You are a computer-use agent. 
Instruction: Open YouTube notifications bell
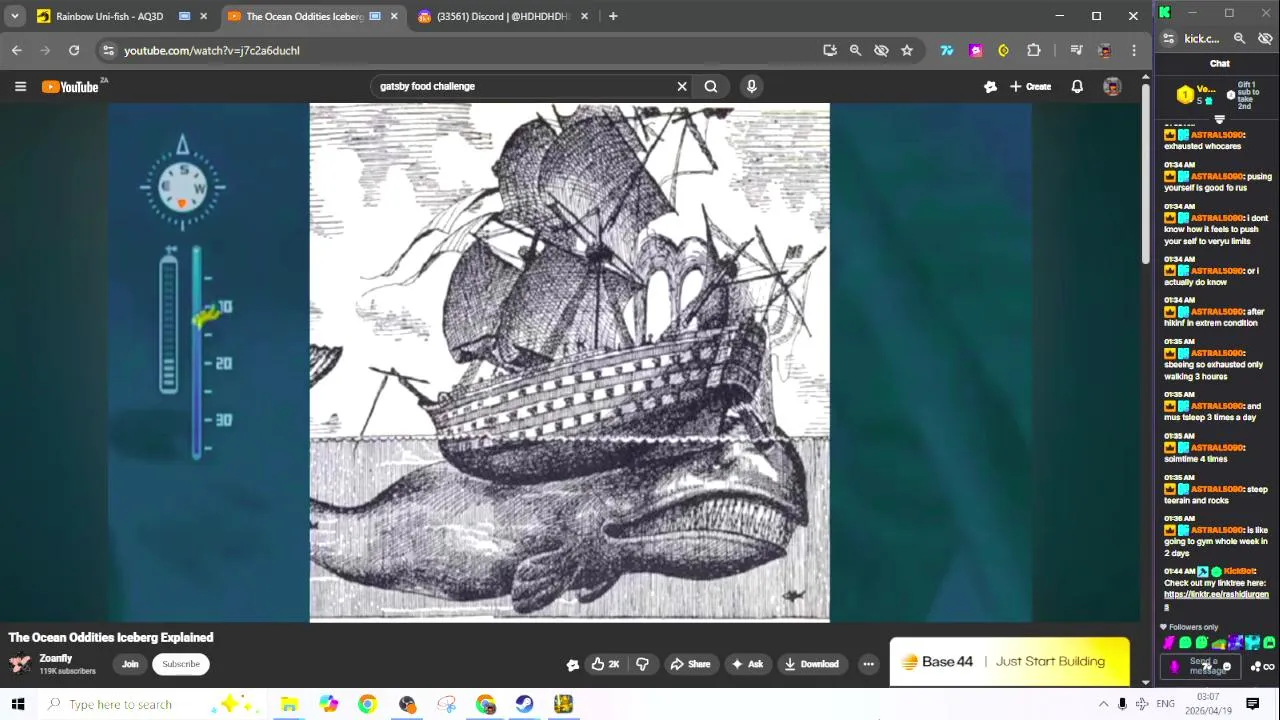(1077, 87)
